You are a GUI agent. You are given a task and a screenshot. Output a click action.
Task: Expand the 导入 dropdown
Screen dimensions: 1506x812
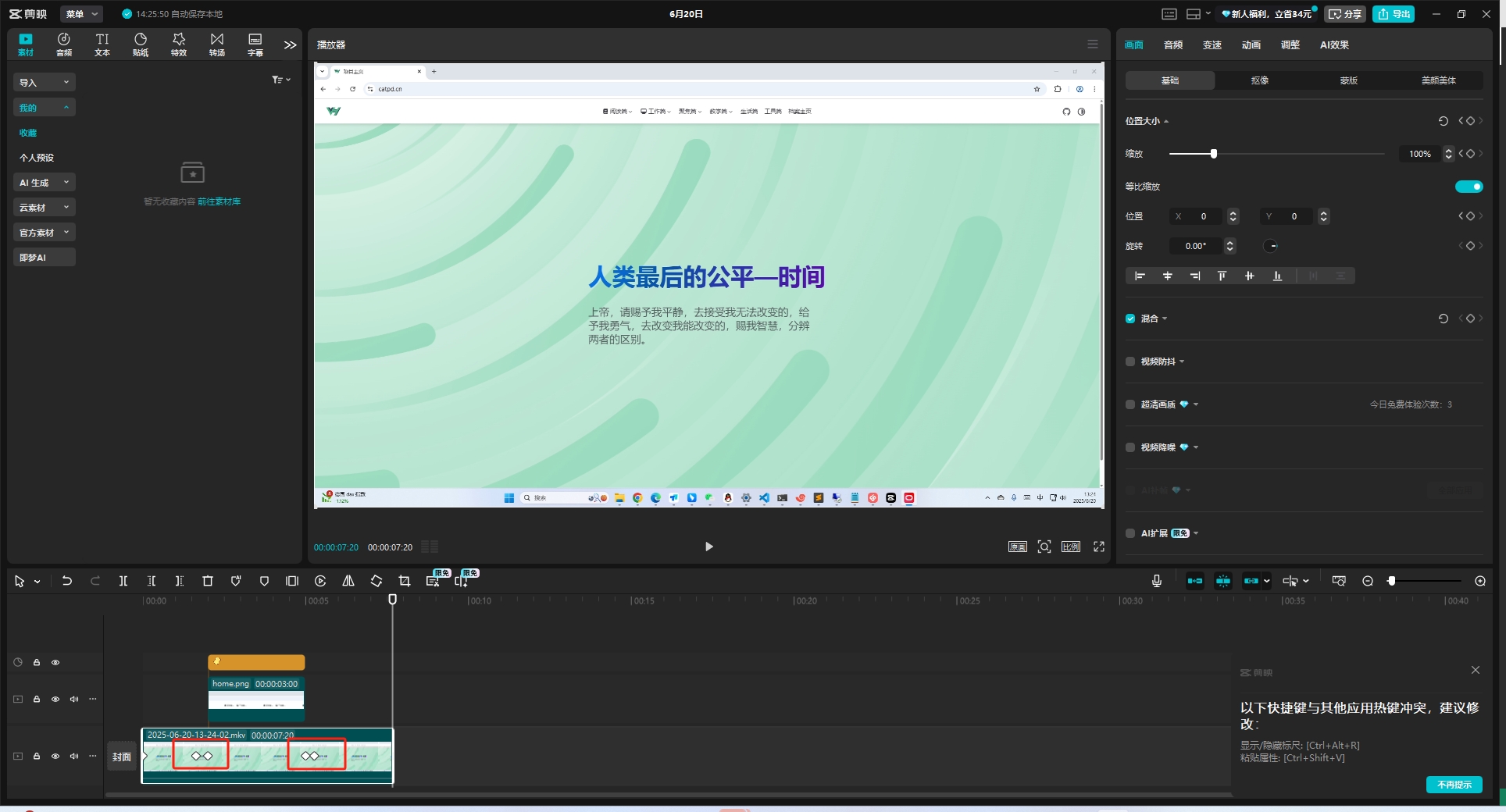(x=45, y=83)
